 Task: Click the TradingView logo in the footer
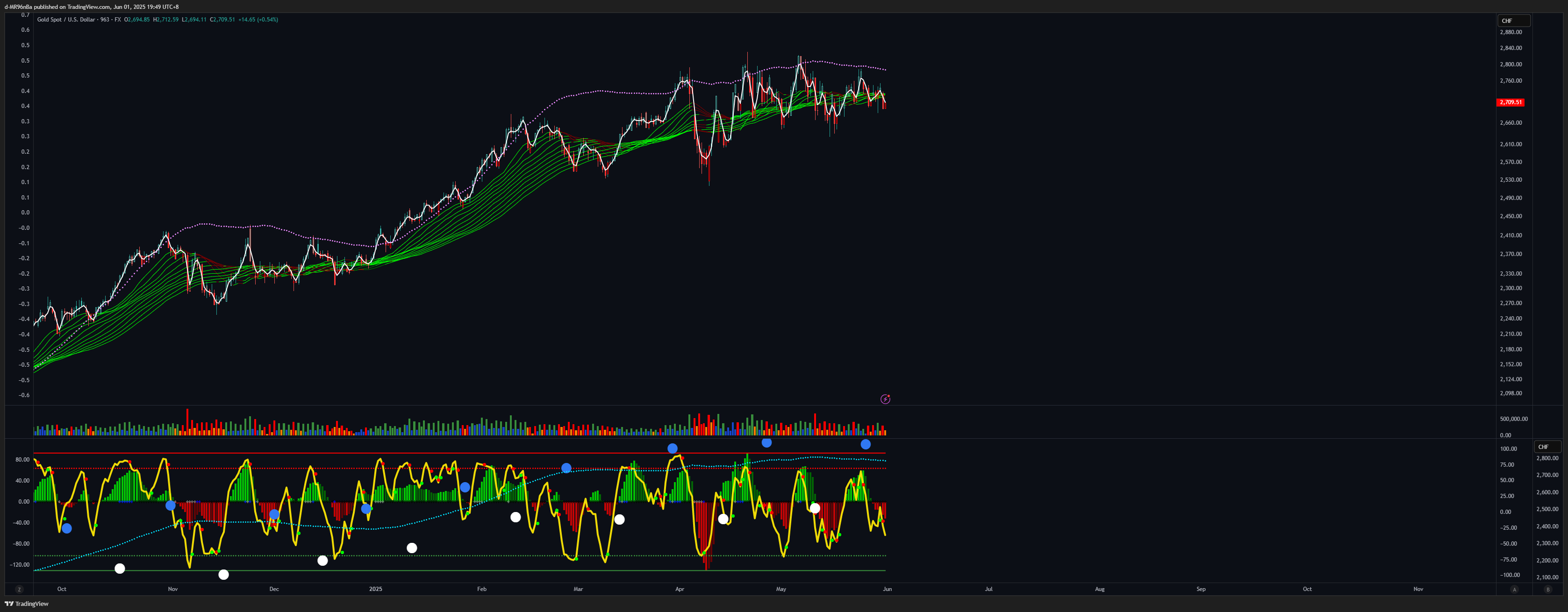(x=27, y=604)
